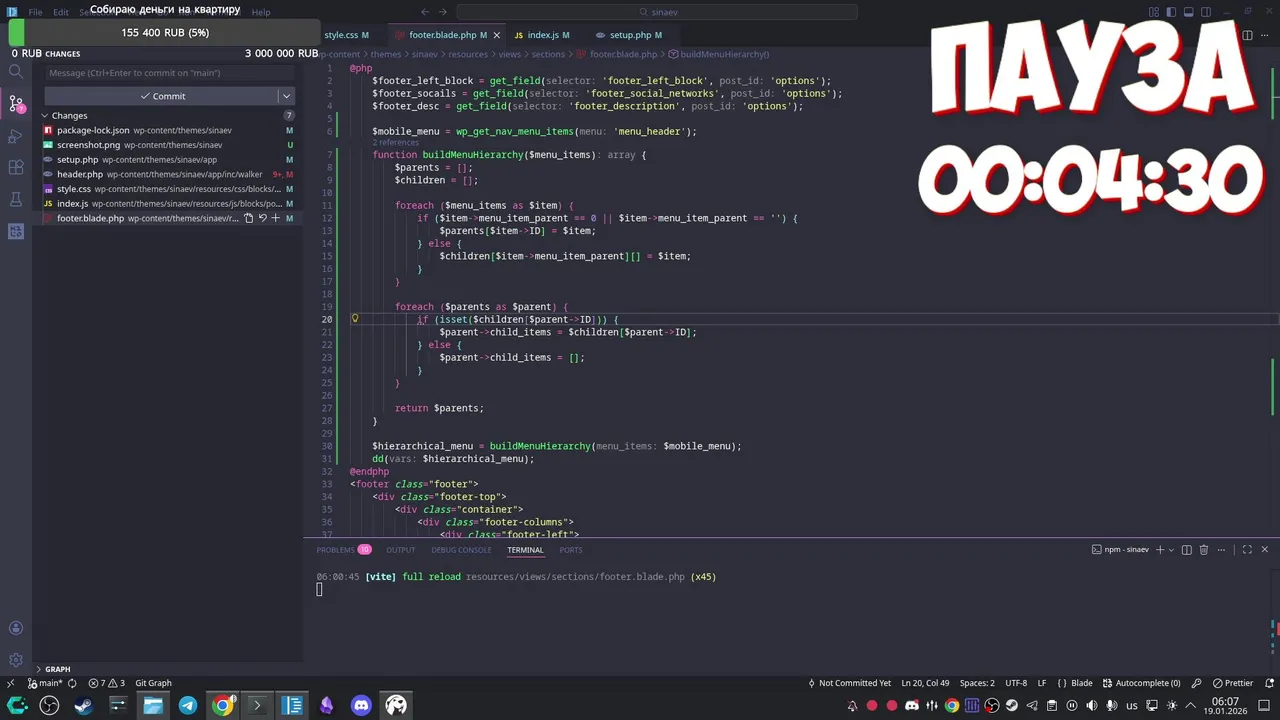Open new terminal launch profile dropdown
The width and height of the screenshot is (1280, 720).
click(x=1172, y=550)
